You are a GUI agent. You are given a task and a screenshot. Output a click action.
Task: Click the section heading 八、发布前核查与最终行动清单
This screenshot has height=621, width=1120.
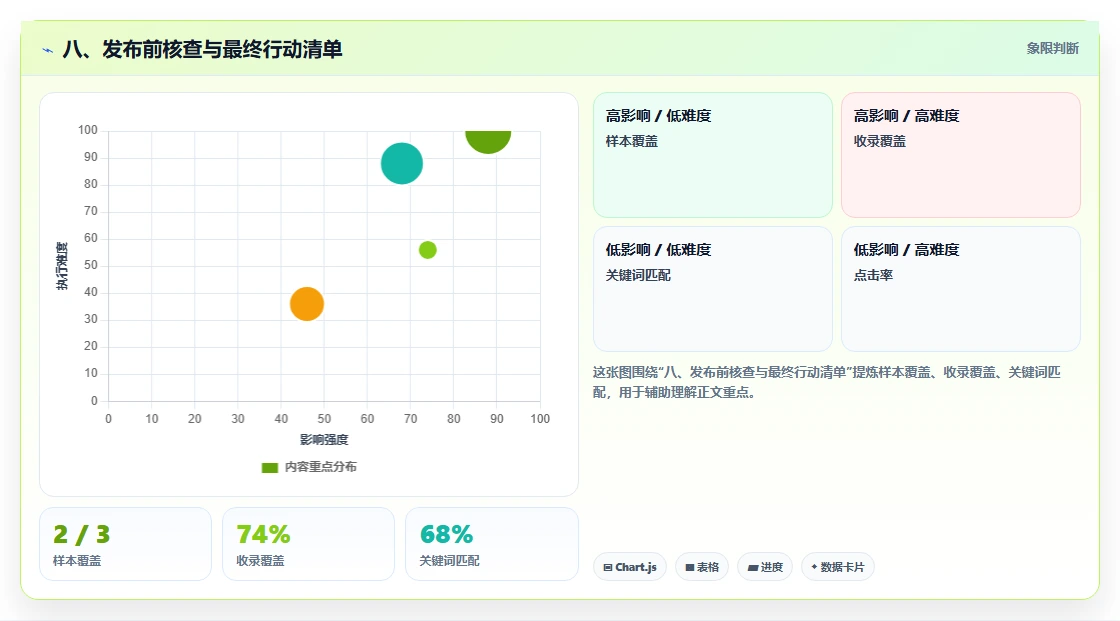coord(202,49)
